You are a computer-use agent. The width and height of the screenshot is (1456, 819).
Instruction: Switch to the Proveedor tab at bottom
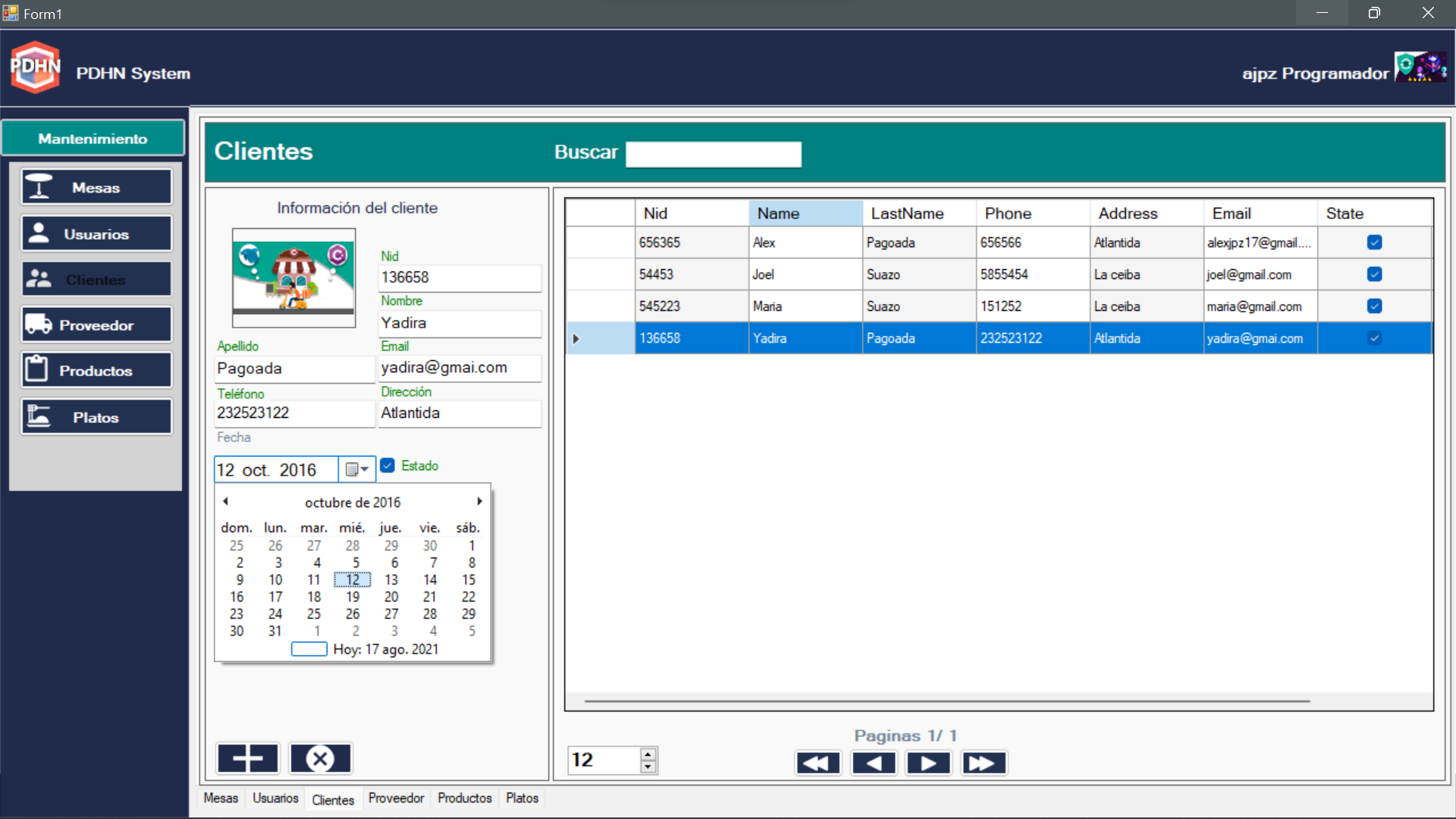coord(396,798)
